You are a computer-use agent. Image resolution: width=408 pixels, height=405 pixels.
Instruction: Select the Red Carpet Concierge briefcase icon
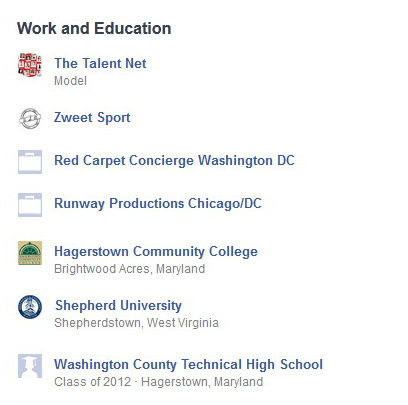(x=30, y=162)
